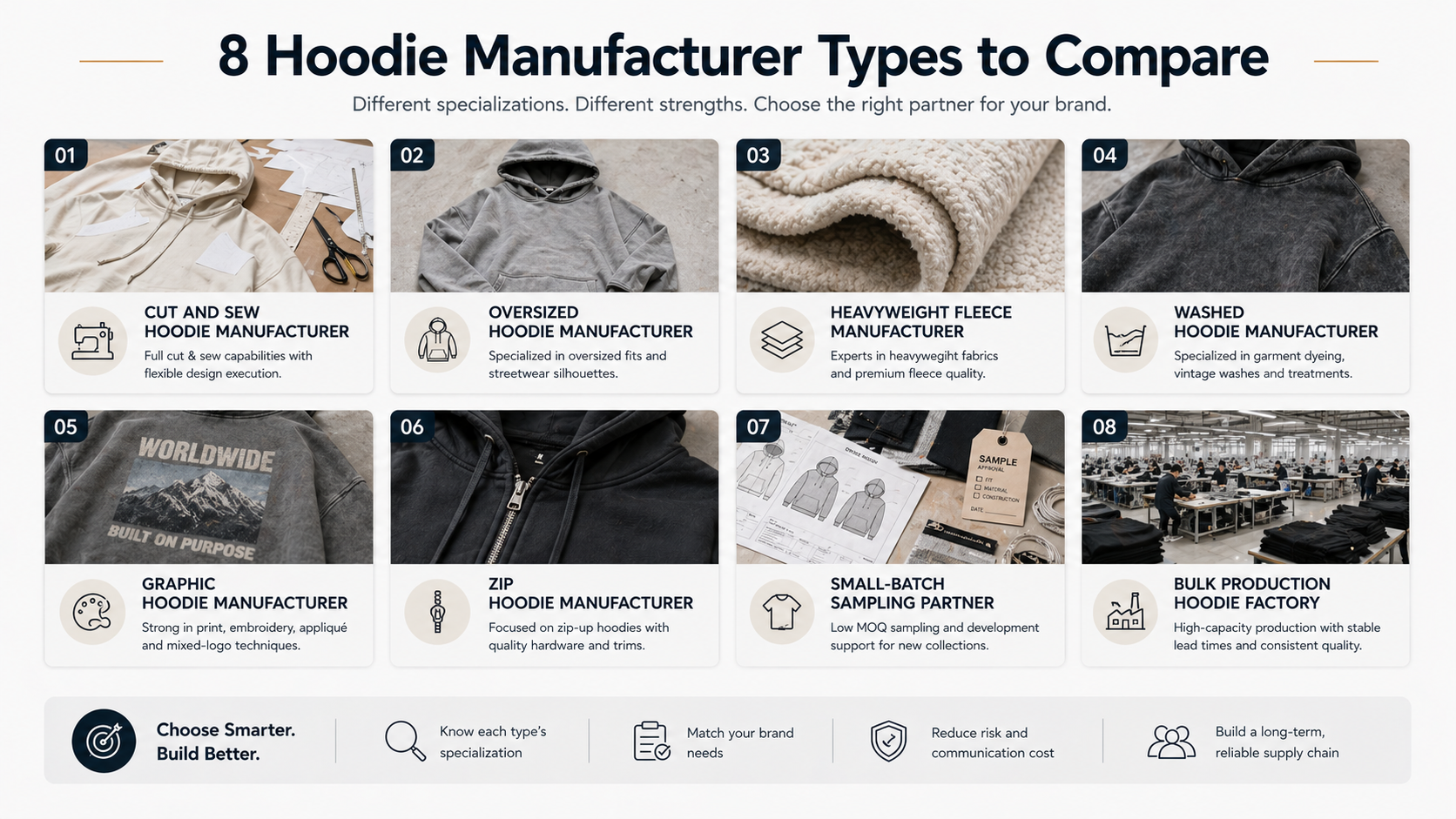Open the cut and sew hoodie photo
Image resolution: width=1456 pixels, height=819 pixels.
209,216
